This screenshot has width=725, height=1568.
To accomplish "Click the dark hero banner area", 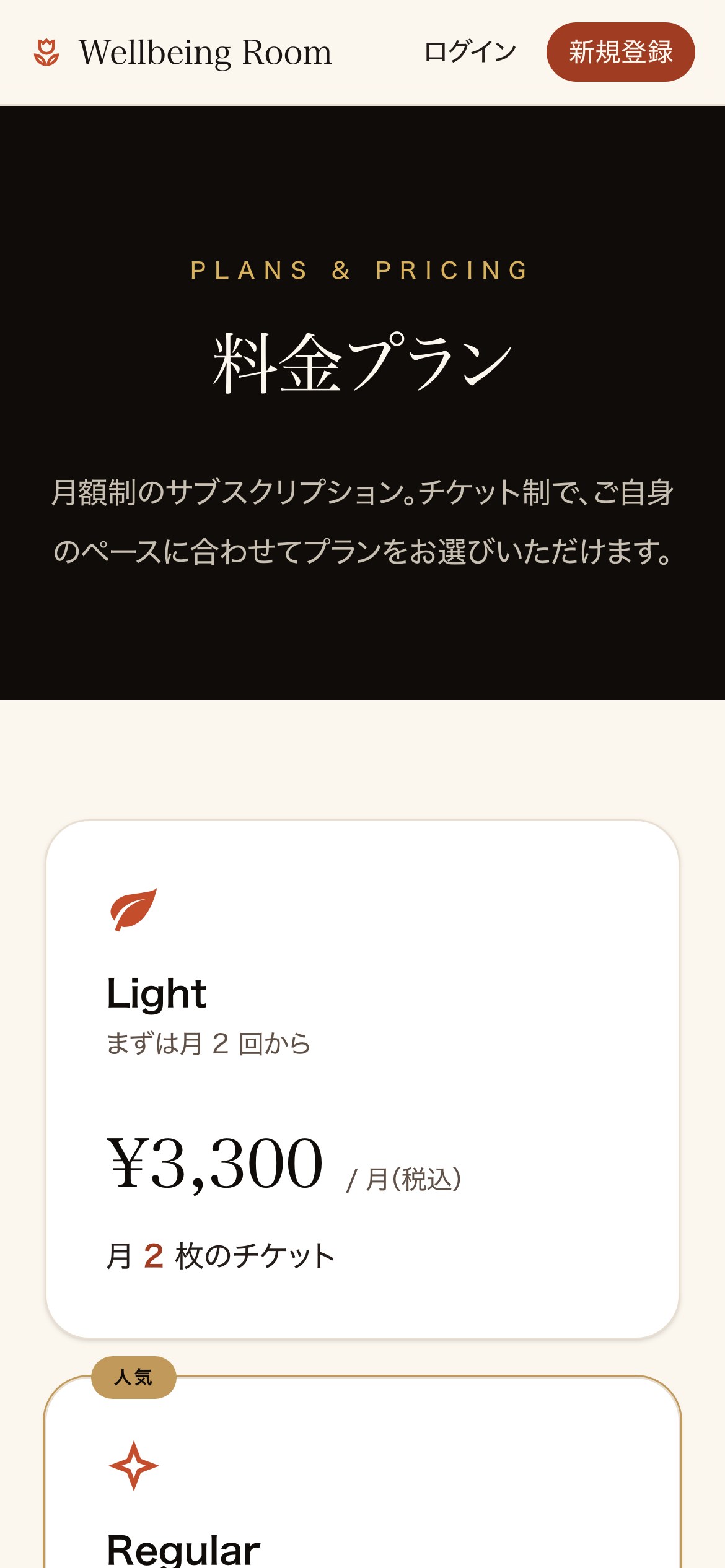I will (x=362, y=403).
